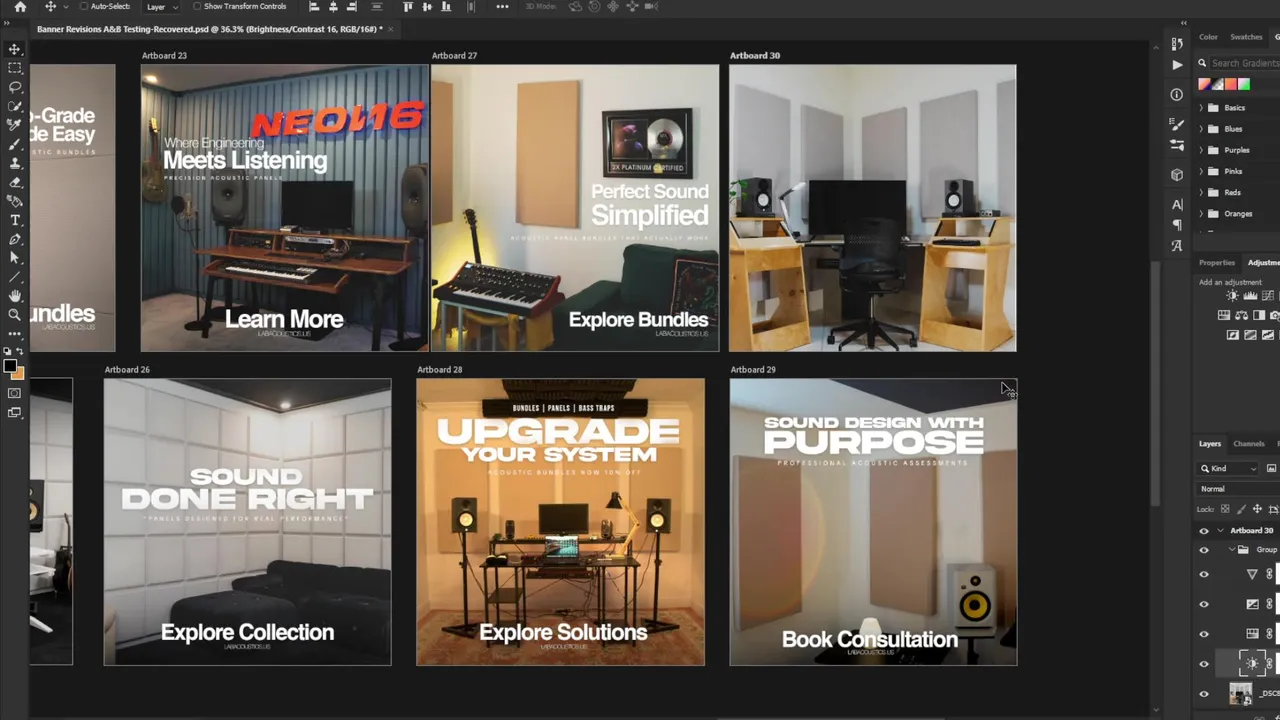Image resolution: width=1280 pixels, height=720 pixels.
Task: Open the Kind filter dropdown in Layers
Action: (x=1229, y=468)
